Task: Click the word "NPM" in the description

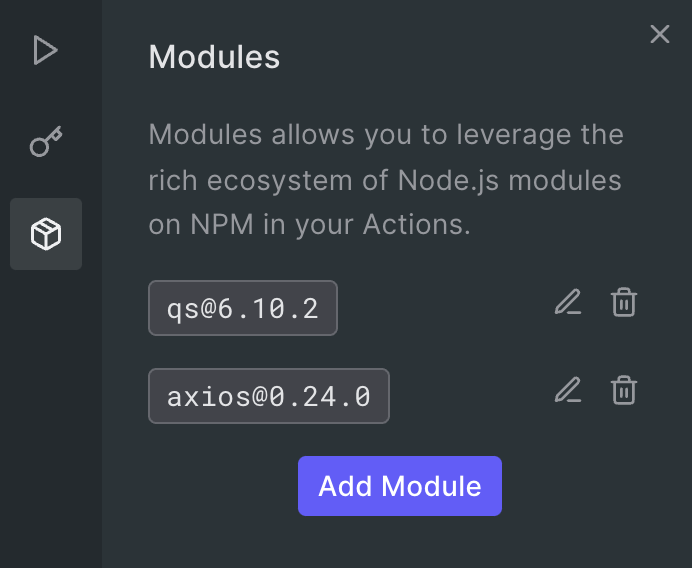Action: point(219,225)
